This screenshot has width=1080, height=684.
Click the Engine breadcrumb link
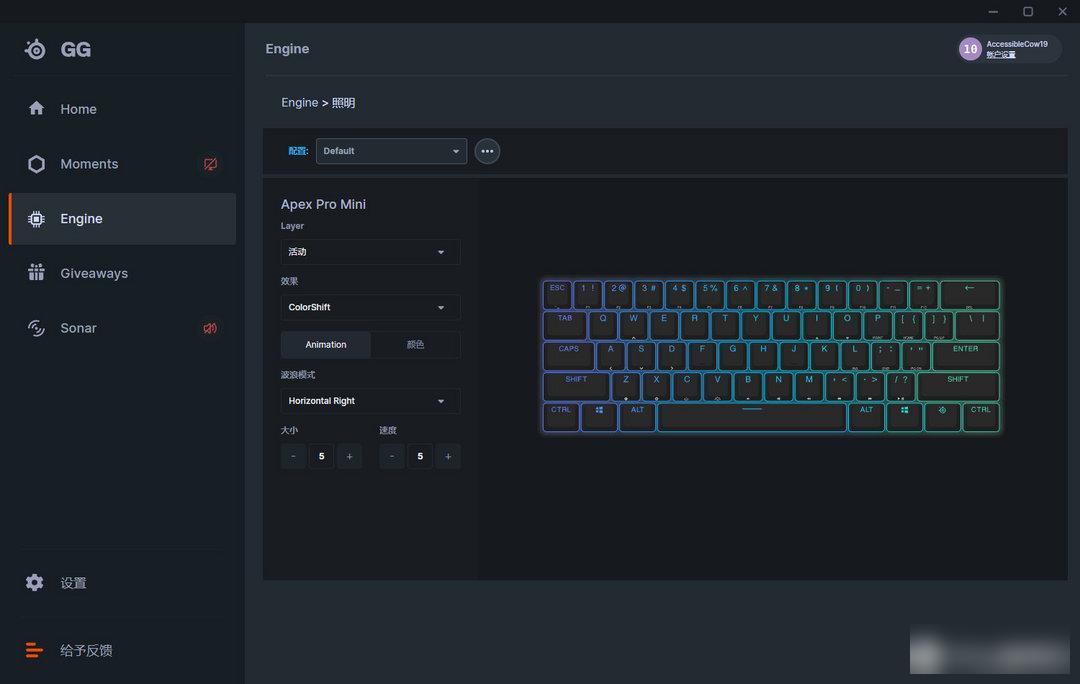pyautogui.click(x=300, y=103)
